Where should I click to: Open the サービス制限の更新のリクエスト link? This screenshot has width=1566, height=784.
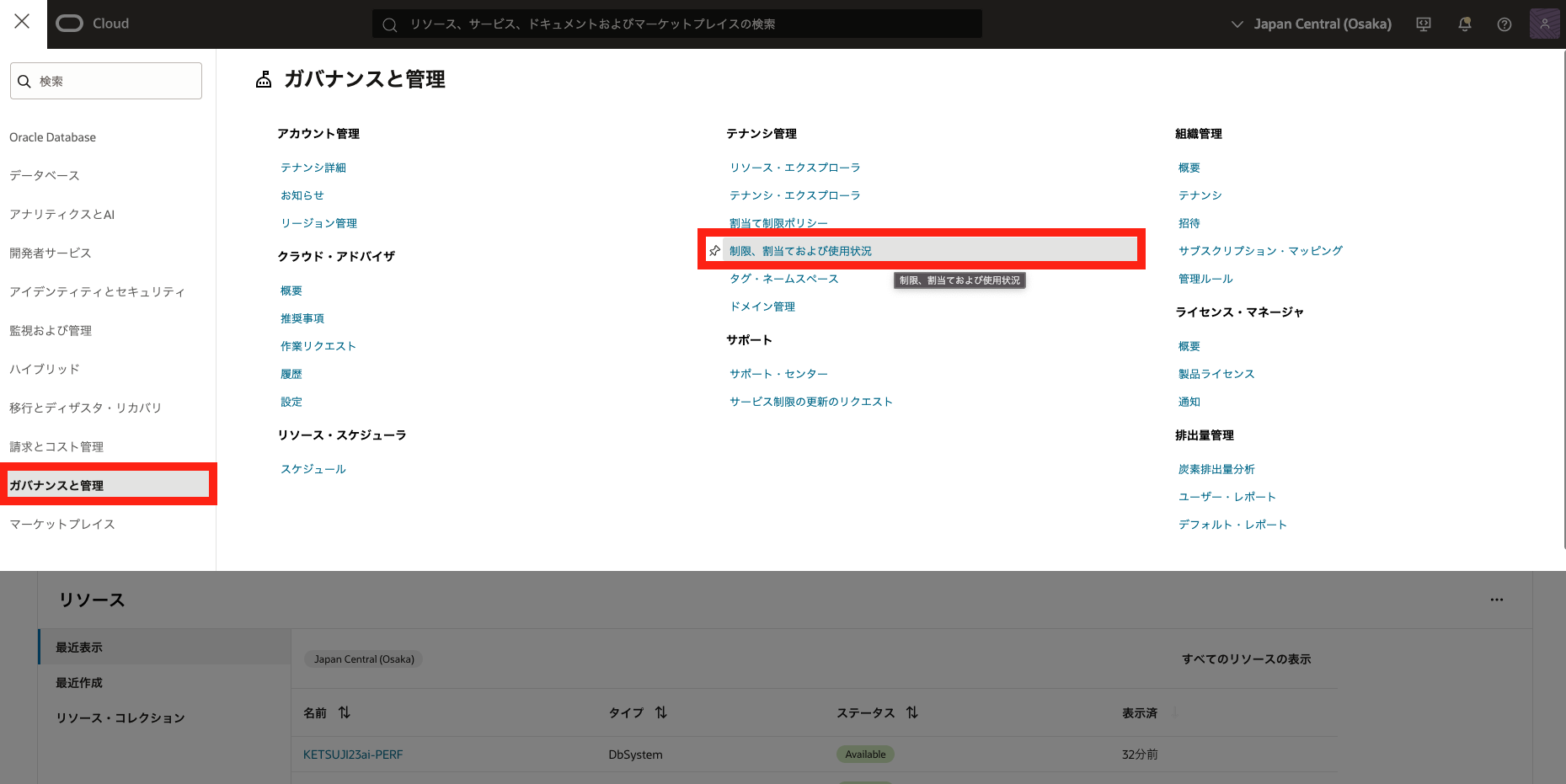tap(810, 402)
